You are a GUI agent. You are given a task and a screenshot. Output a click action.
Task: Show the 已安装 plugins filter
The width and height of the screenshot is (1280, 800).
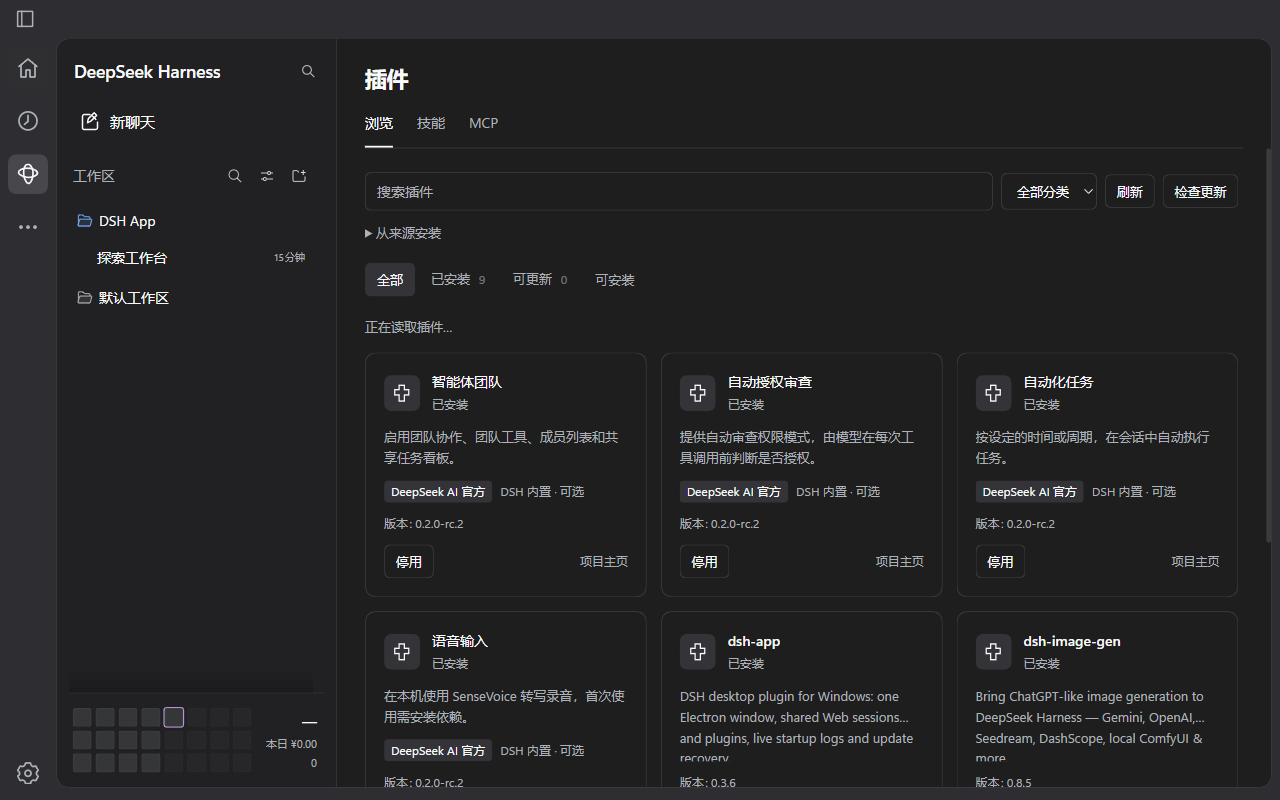click(458, 280)
